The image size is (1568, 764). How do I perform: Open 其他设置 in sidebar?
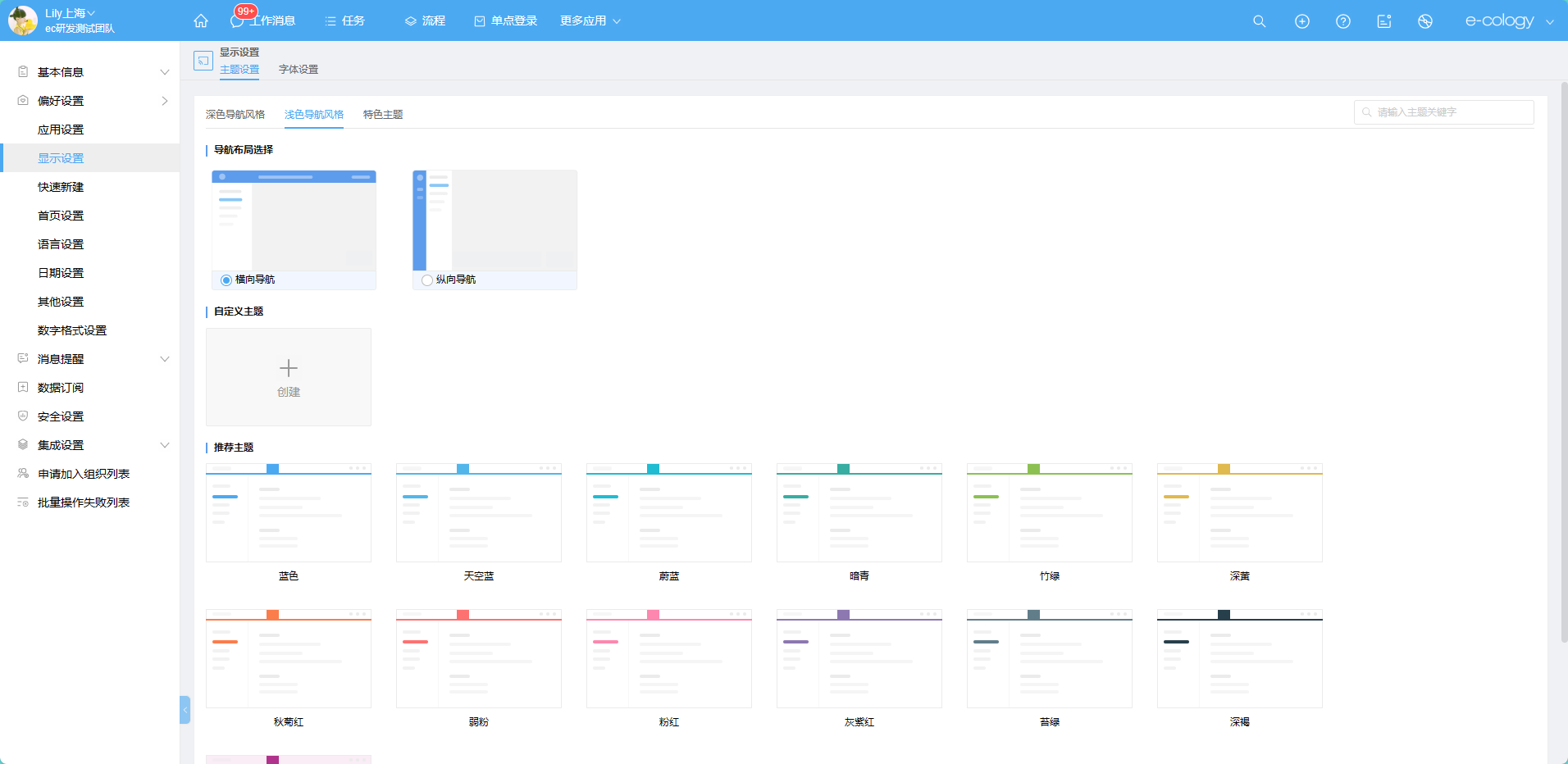click(61, 302)
